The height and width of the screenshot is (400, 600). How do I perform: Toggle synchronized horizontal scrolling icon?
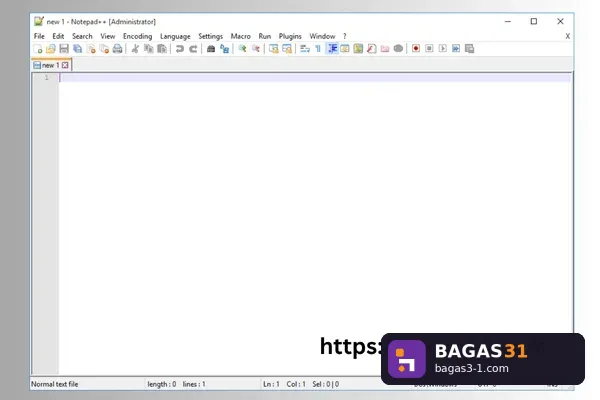287,49
